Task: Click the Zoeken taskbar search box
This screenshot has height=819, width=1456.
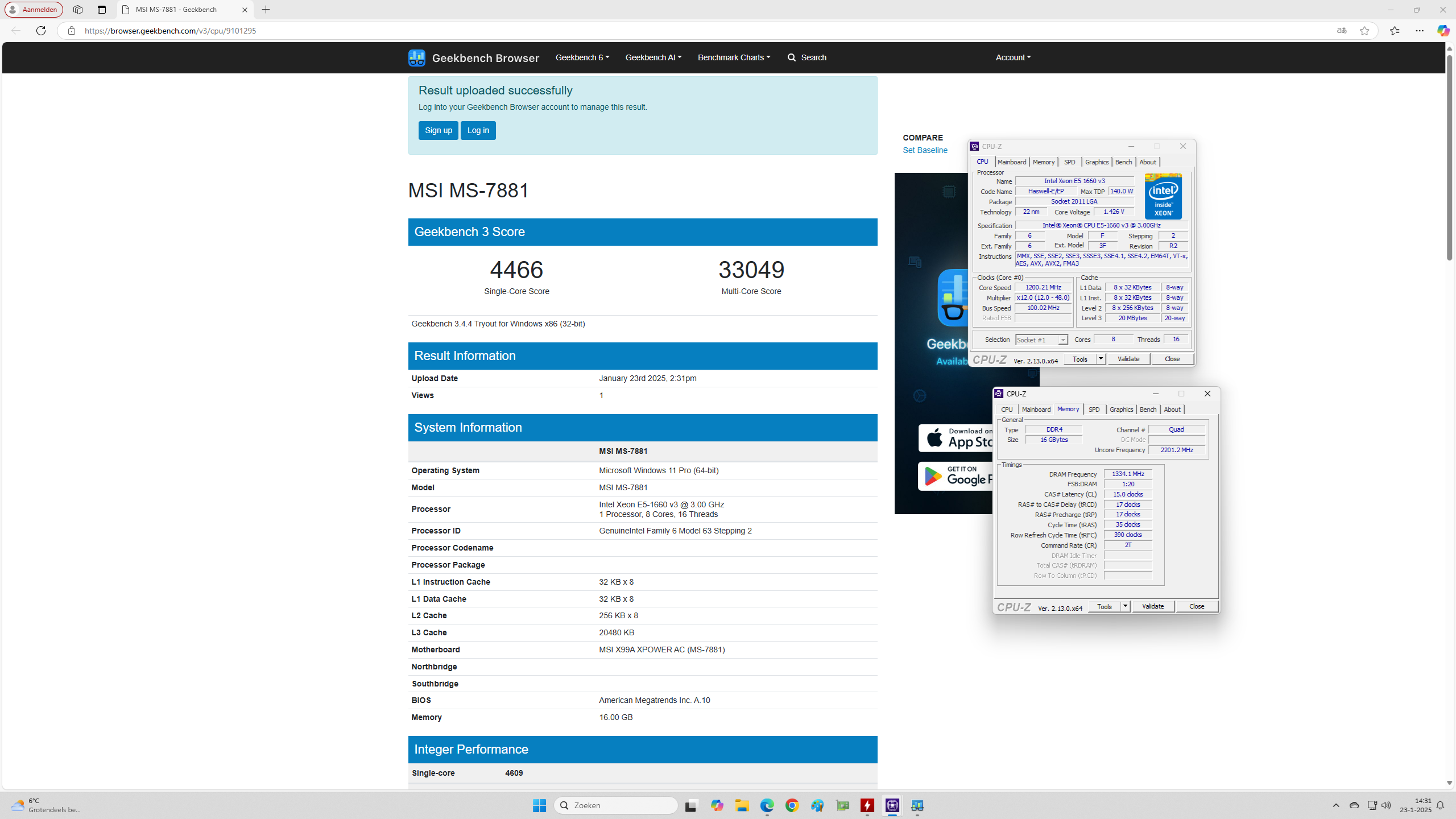Action: pos(615,805)
